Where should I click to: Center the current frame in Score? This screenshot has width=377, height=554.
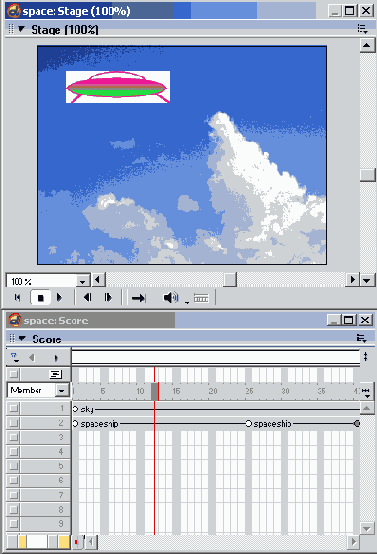[x=77, y=542]
